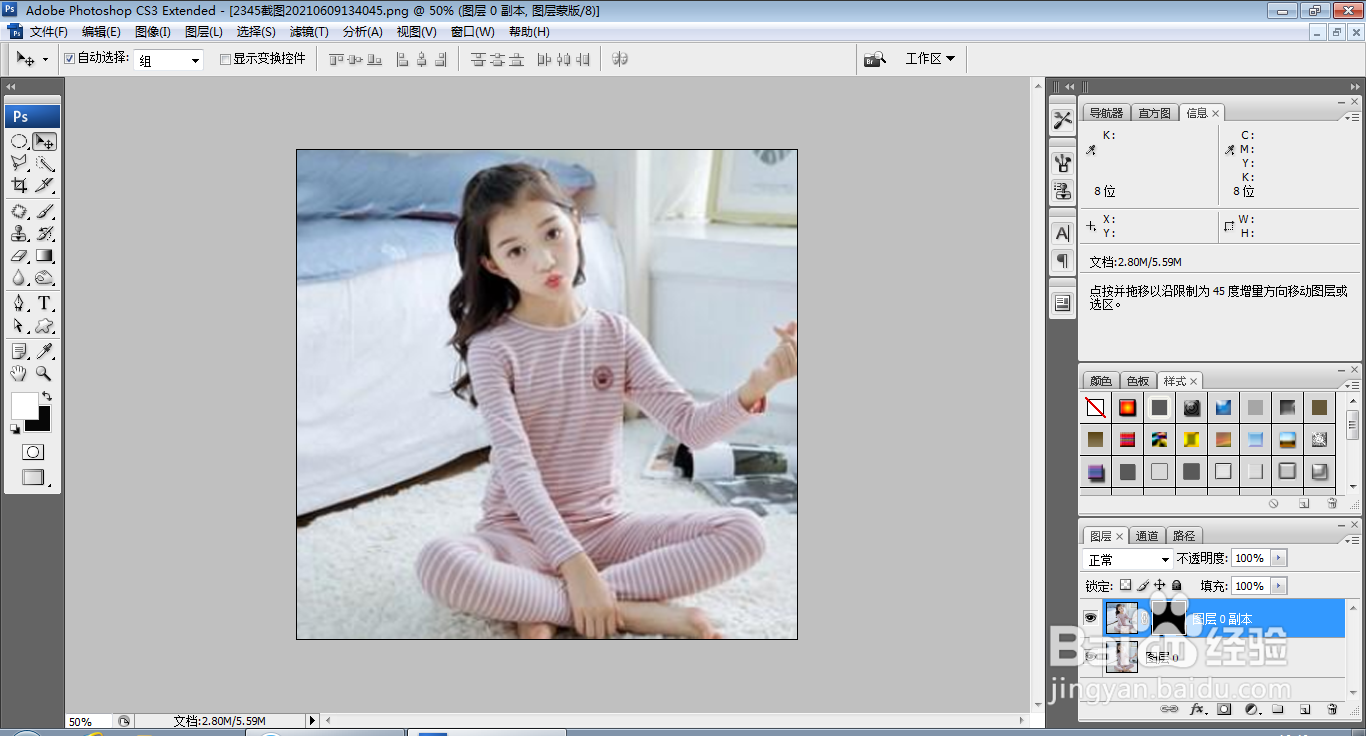Create a new layer group folder

click(1277, 709)
